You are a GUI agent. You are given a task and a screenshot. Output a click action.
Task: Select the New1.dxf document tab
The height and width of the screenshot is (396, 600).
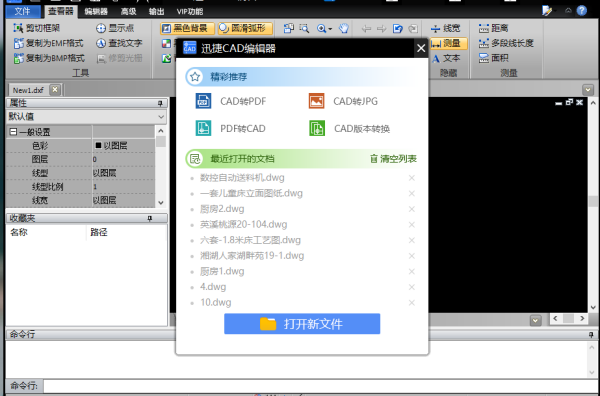pyautogui.click(x=28, y=90)
